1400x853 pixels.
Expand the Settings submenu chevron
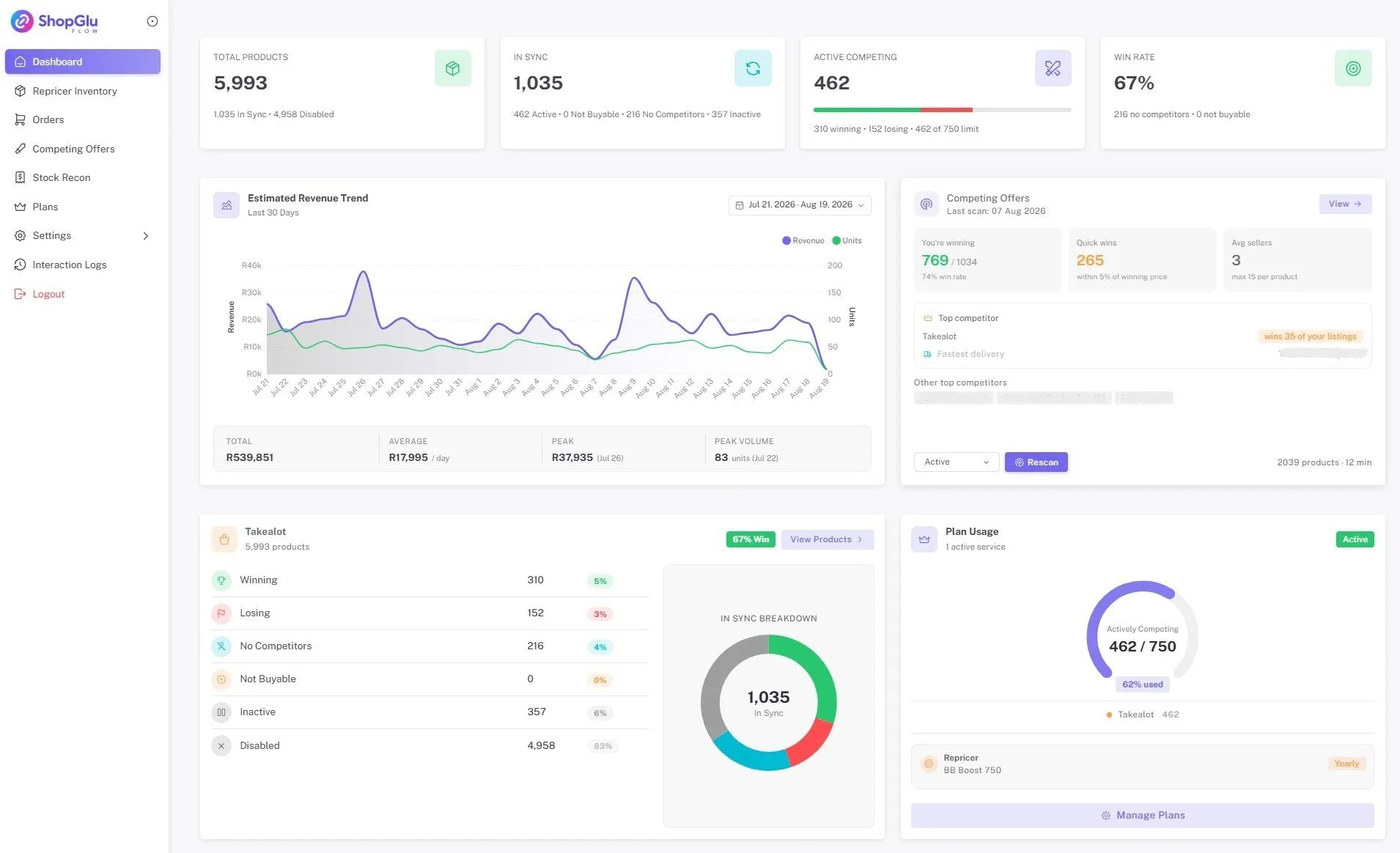146,236
